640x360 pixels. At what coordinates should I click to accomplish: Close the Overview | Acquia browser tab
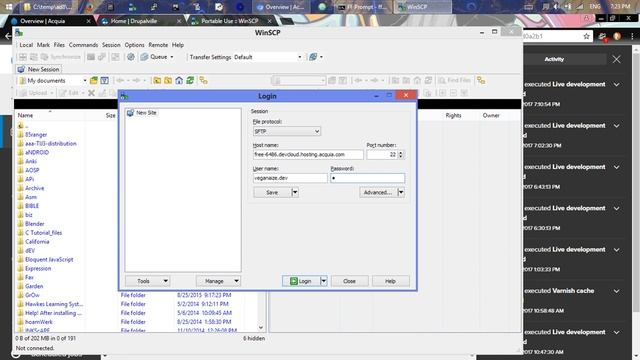coord(89,21)
